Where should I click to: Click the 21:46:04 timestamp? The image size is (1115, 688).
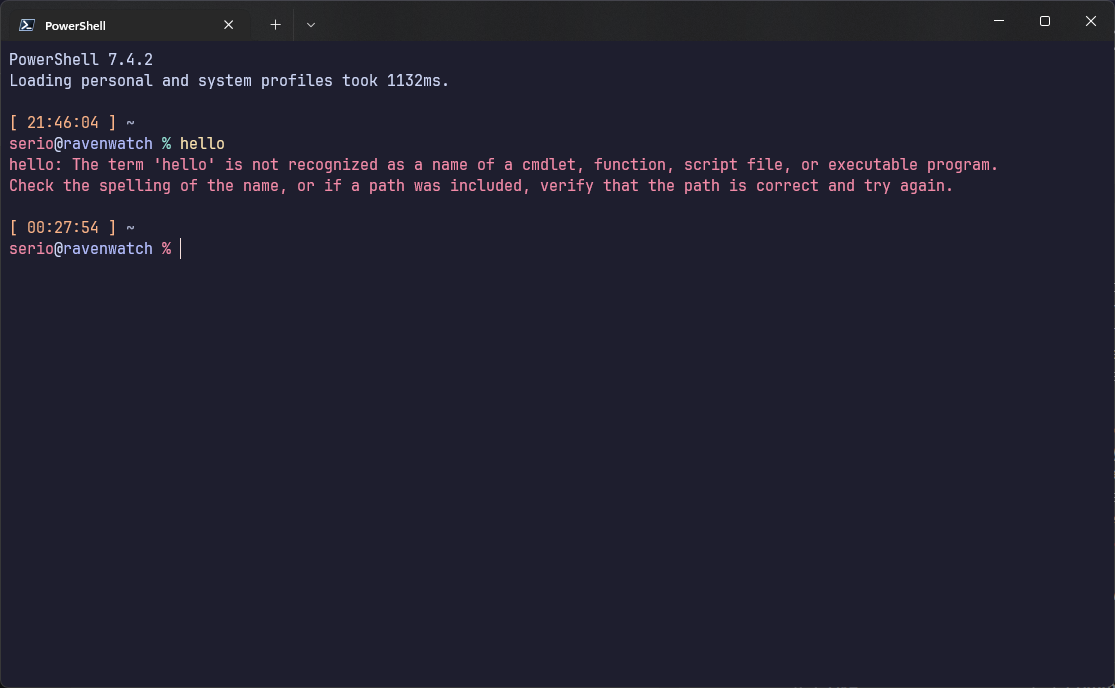coord(63,123)
